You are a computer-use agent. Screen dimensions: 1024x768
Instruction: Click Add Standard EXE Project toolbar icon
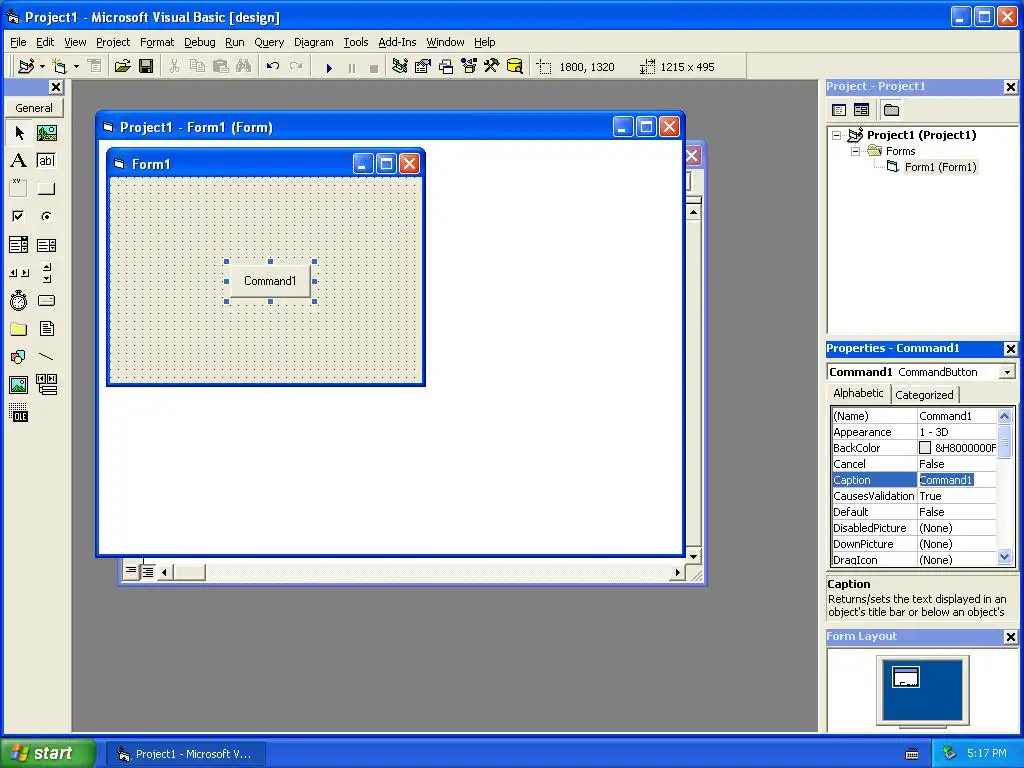[26, 67]
